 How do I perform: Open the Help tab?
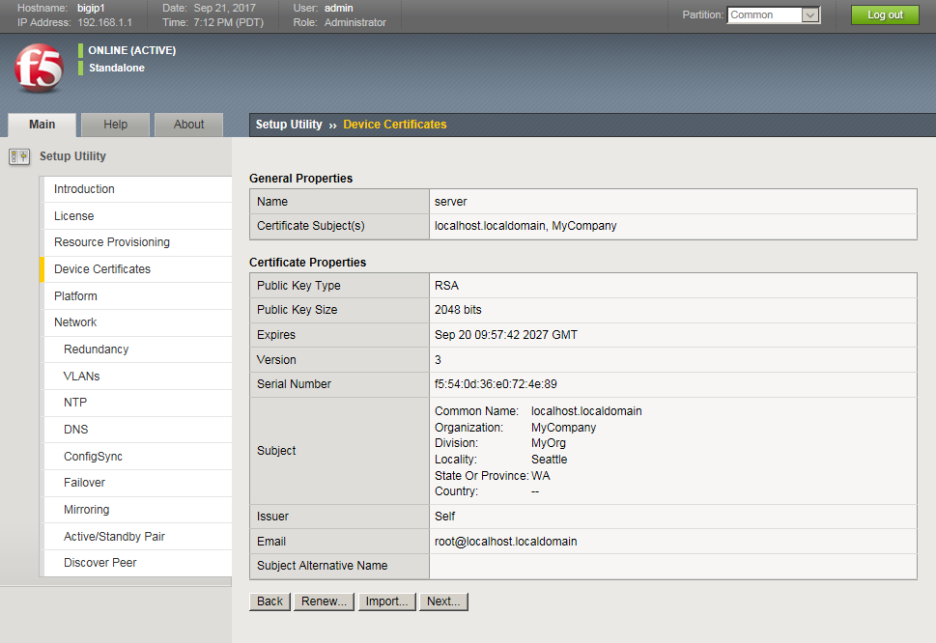coord(115,125)
